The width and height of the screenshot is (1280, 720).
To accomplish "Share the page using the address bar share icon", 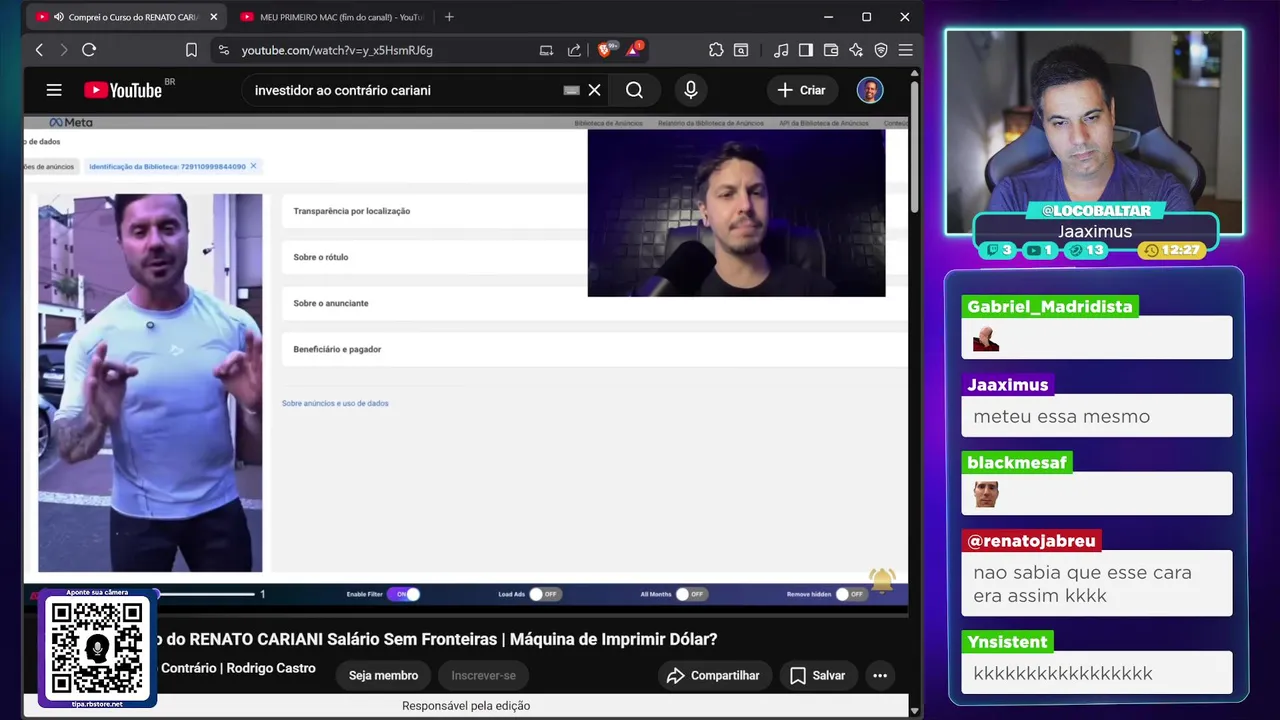I will pyautogui.click(x=574, y=50).
